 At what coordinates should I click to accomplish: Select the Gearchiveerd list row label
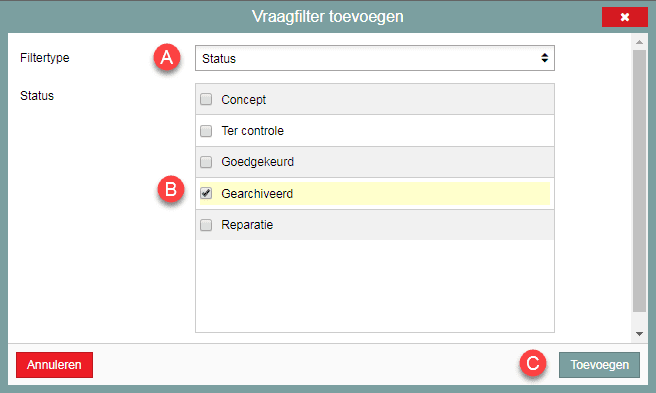tap(257, 194)
